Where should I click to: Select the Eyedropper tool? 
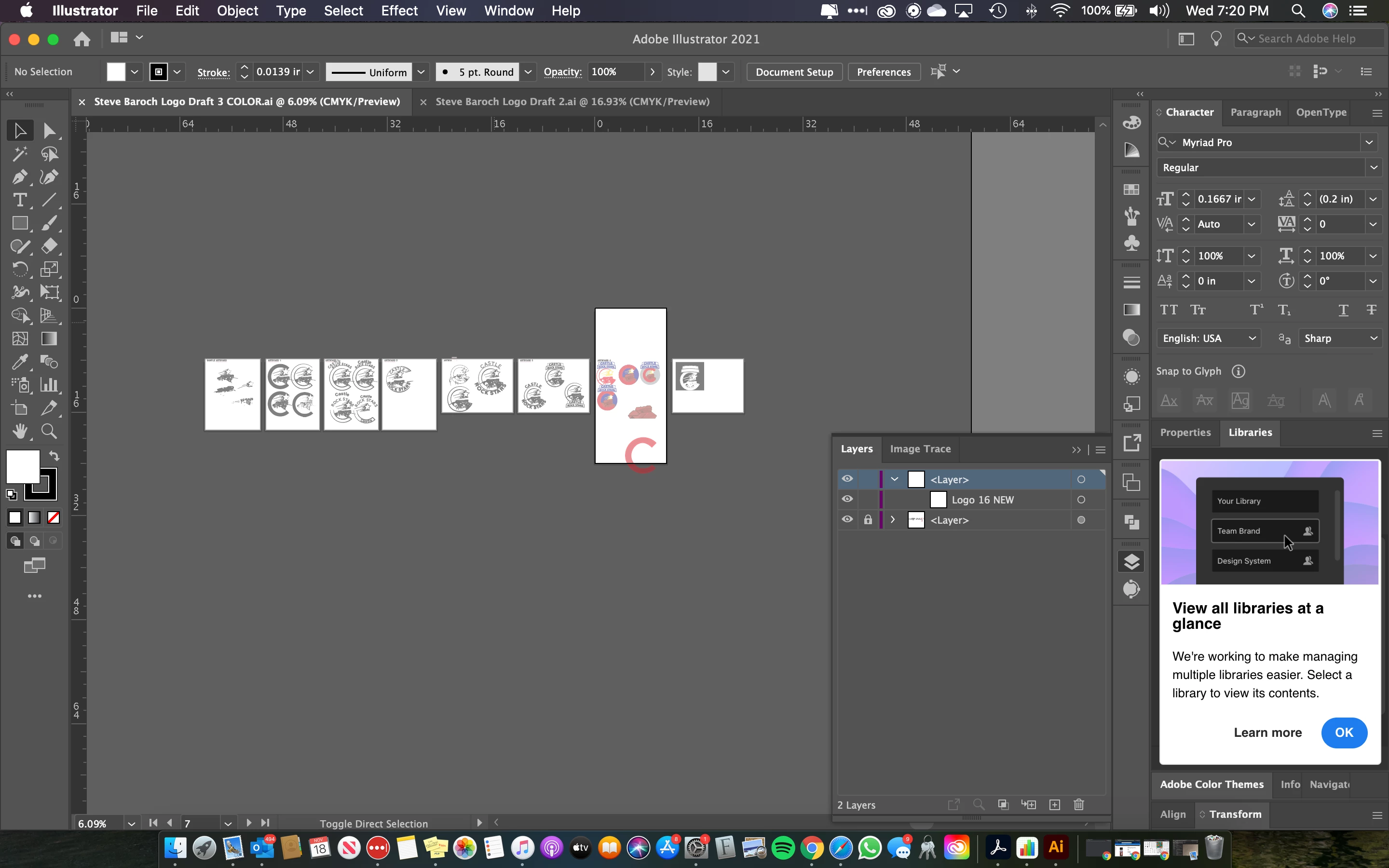click(19, 362)
